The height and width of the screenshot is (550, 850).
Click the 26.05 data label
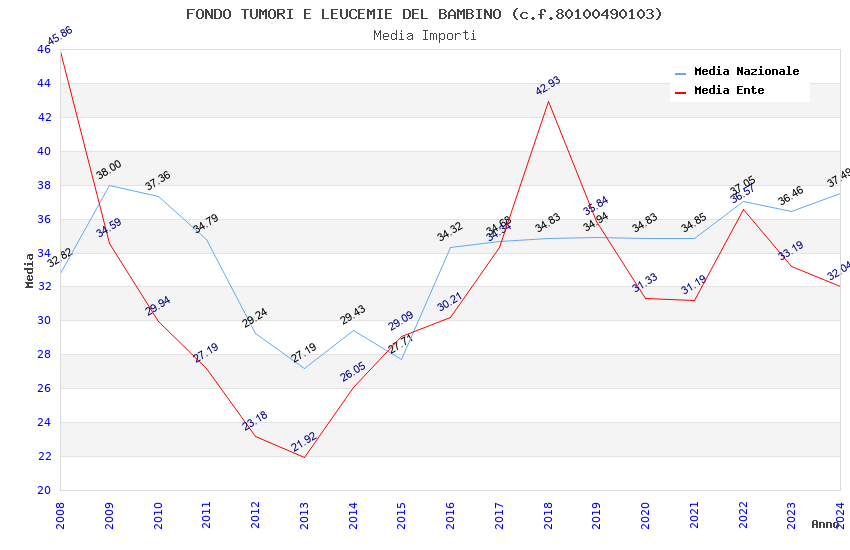click(353, 372)
